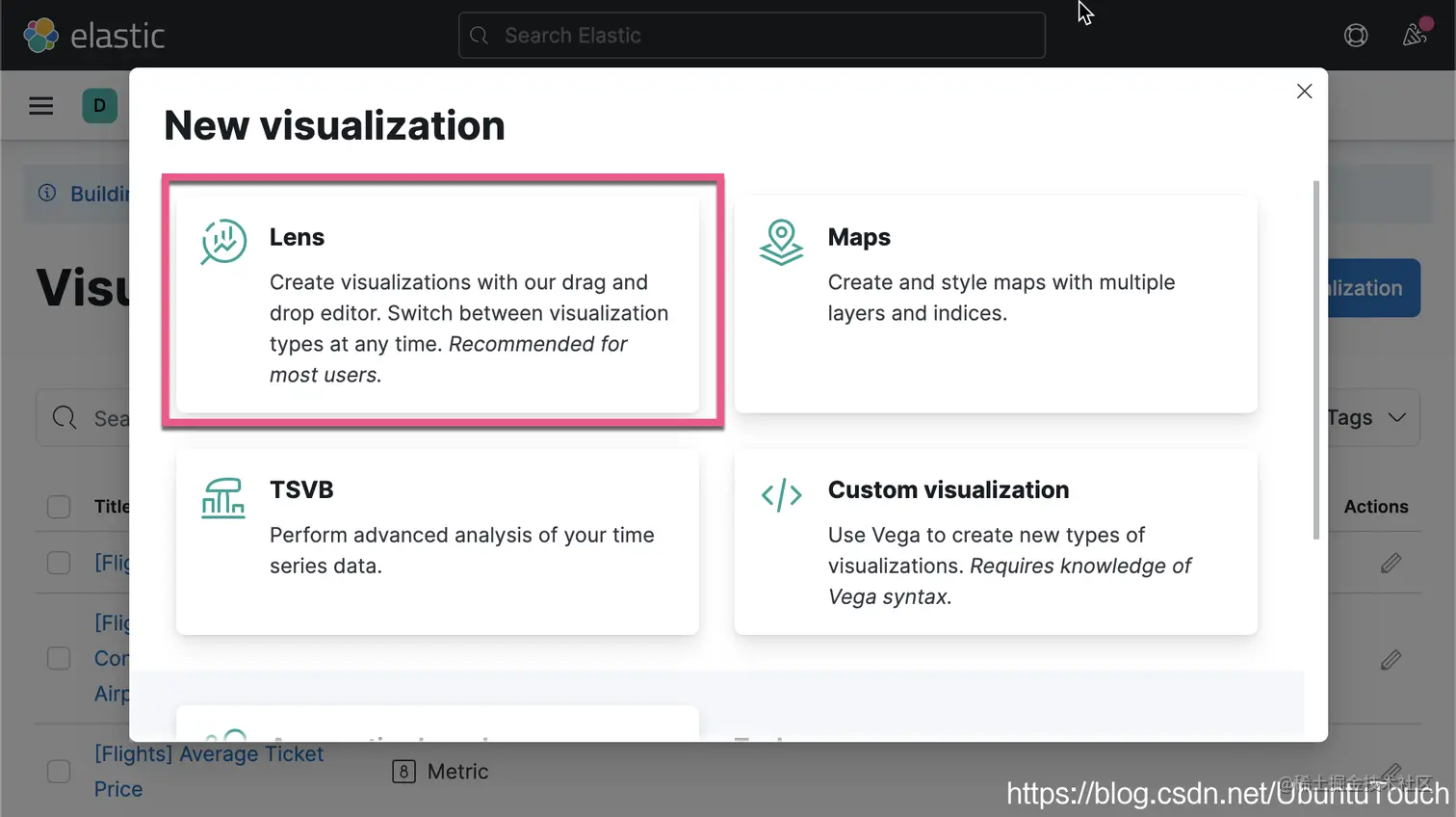Click the TSVB chart icon

(222, 498)
